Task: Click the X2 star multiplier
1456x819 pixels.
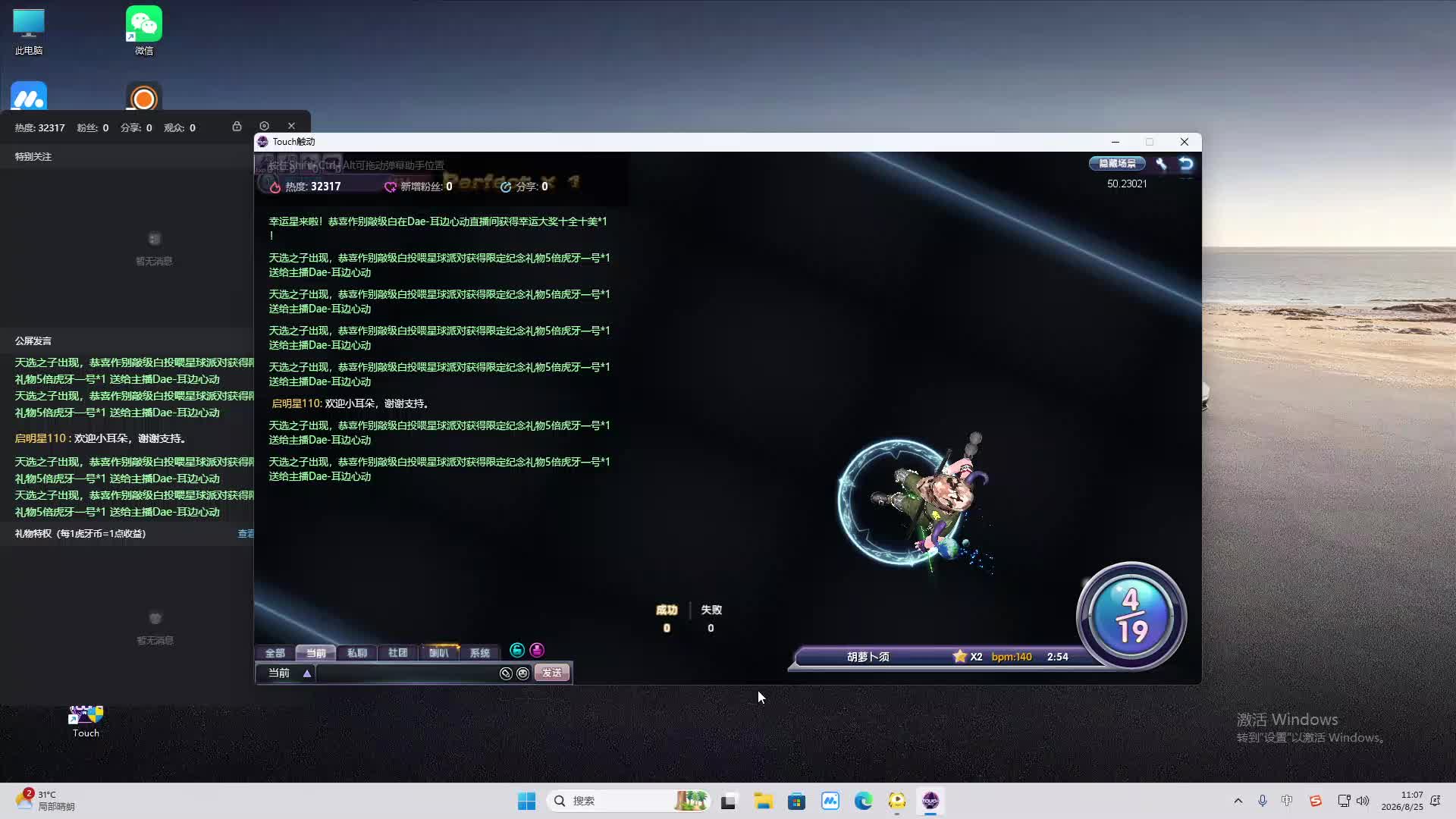Action: 968,657
